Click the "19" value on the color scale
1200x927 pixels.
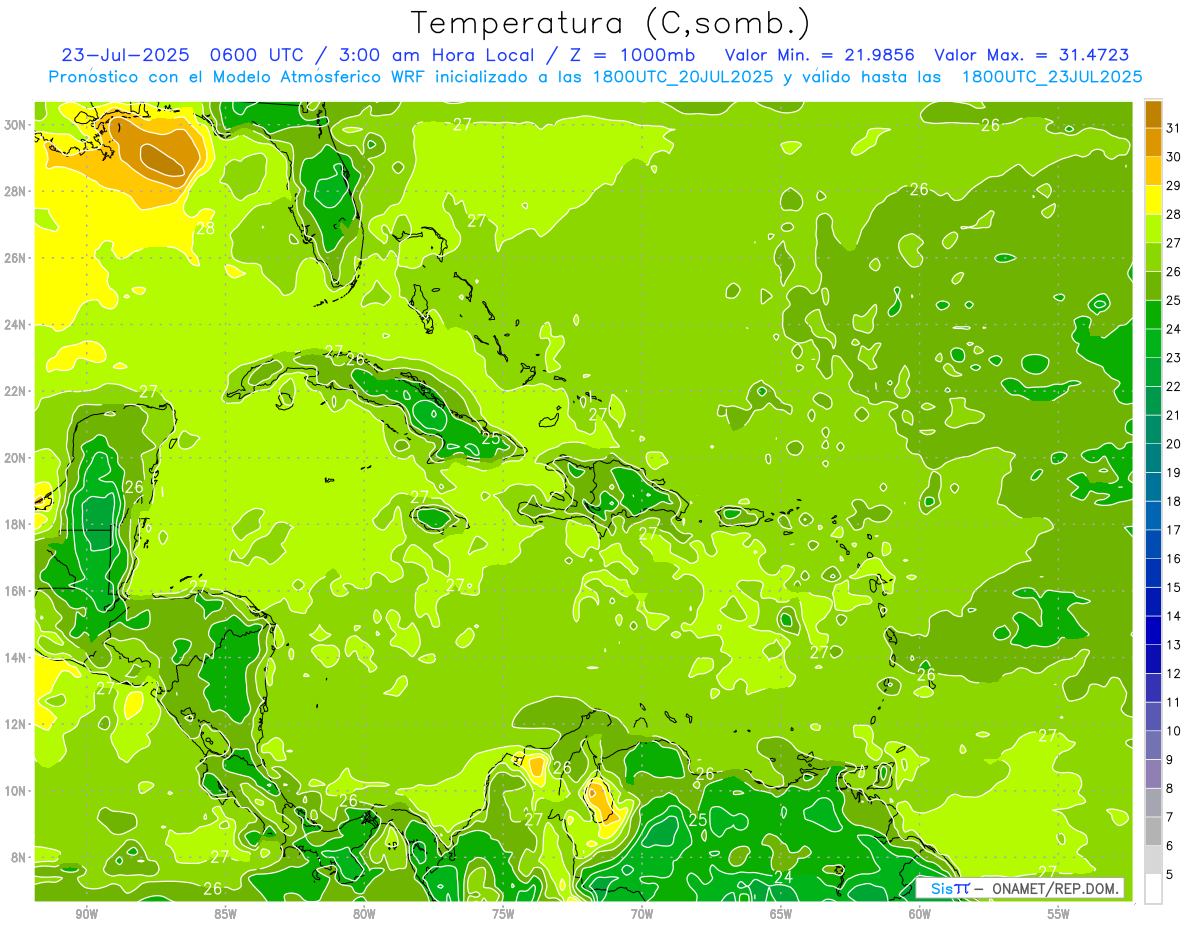pos(1173,472)
